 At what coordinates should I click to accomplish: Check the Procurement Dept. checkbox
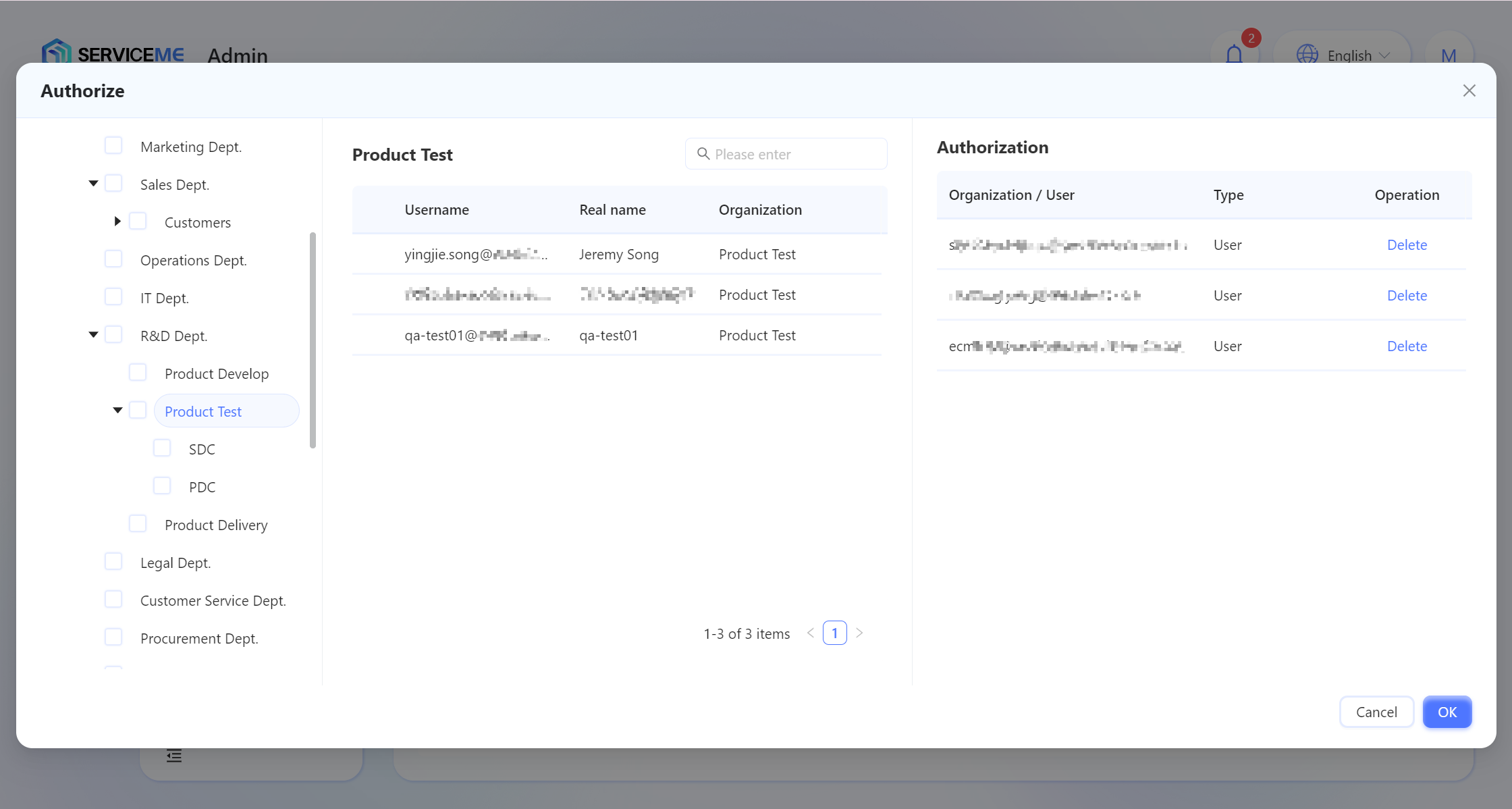click(x=113, y=637)
